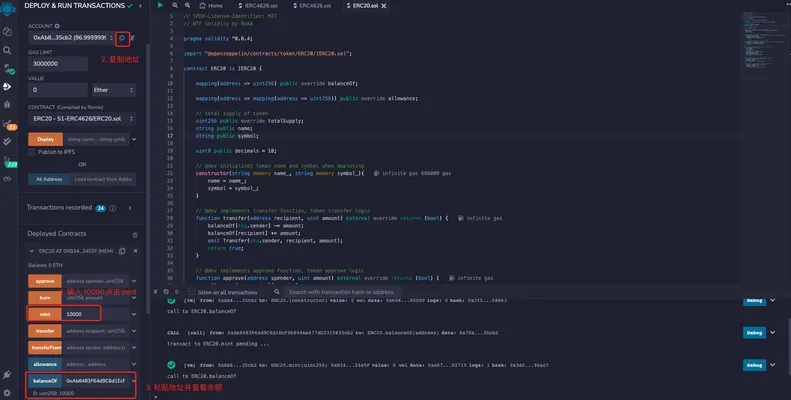Screen dimensions: 791x400
Task: Switch to the ERC4626.sol tab
Action: 312,6
